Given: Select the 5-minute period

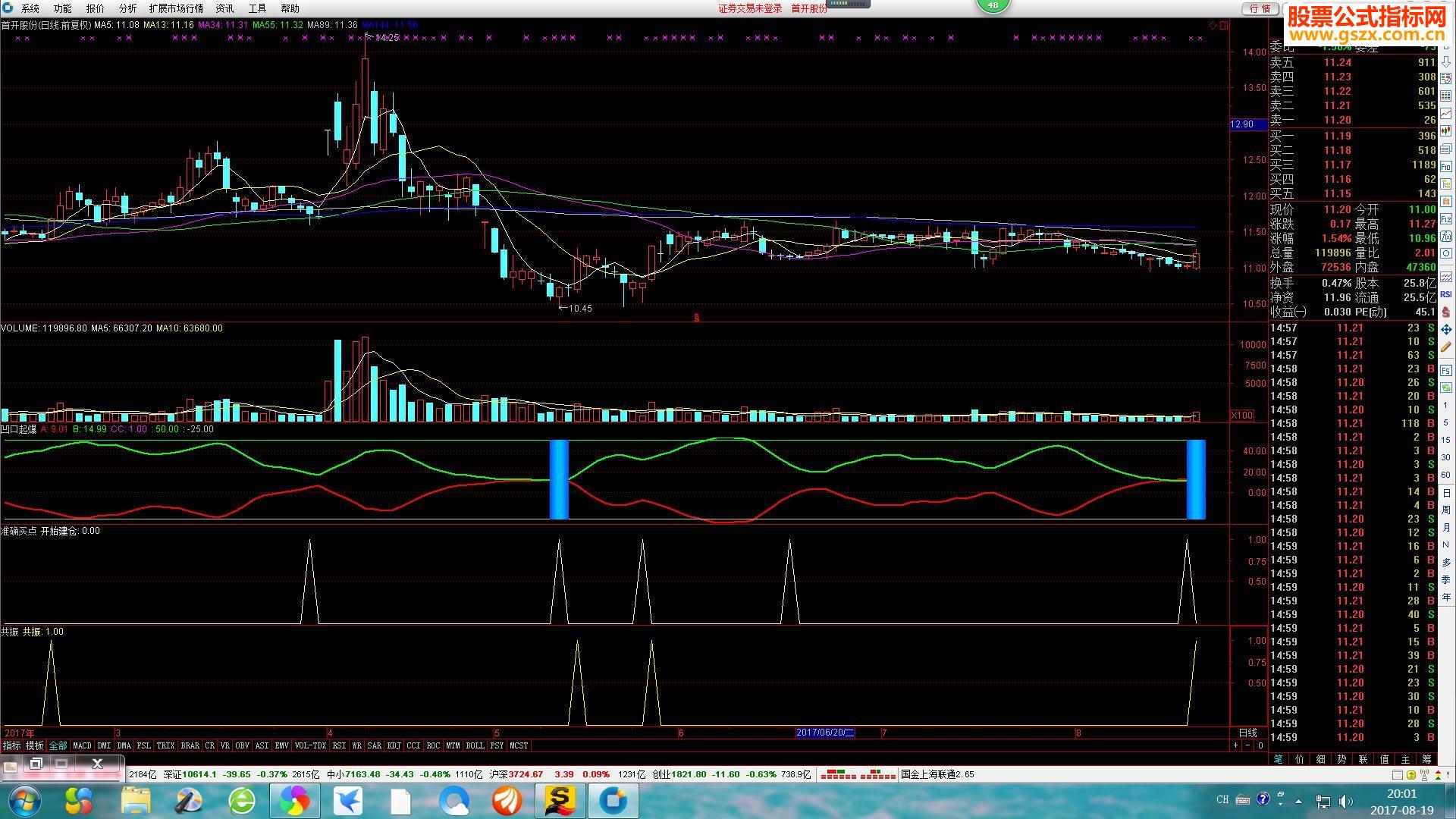Looking at the screenshot, I should [1446, 422].
